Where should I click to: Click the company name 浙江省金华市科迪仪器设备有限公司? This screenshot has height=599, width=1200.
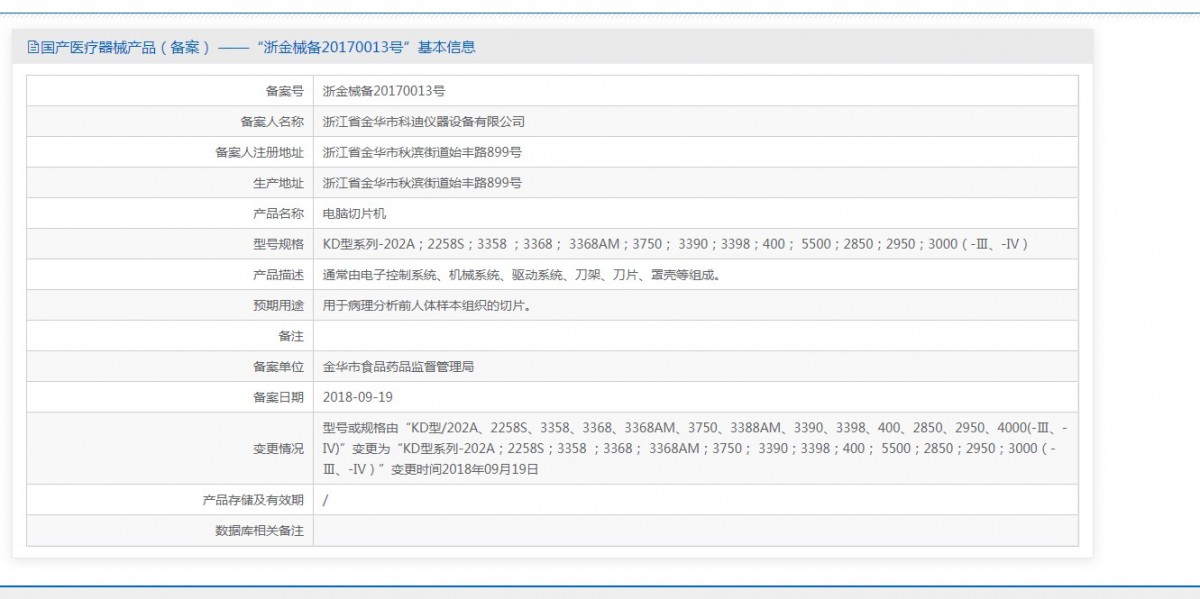pos(424,122)
